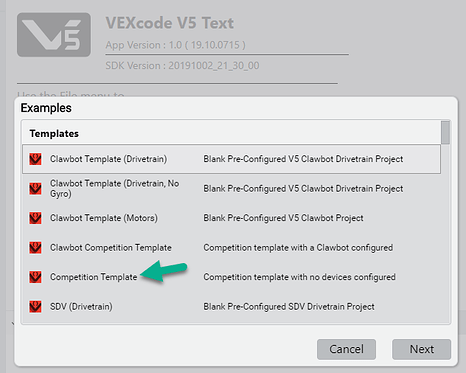This screenshot has height=373, width=466.
Task: Pick the Clawbot Competition Template item
Action: coord(231,248)
